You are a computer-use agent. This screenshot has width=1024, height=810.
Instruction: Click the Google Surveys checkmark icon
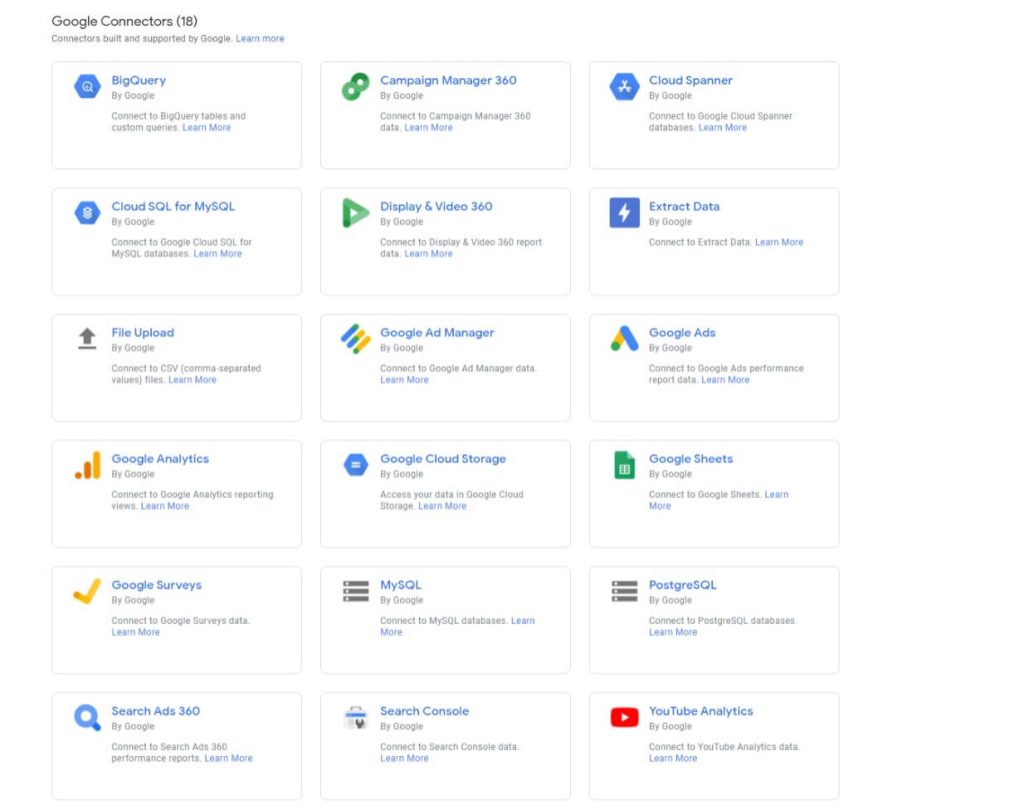(x=87, y=591)
